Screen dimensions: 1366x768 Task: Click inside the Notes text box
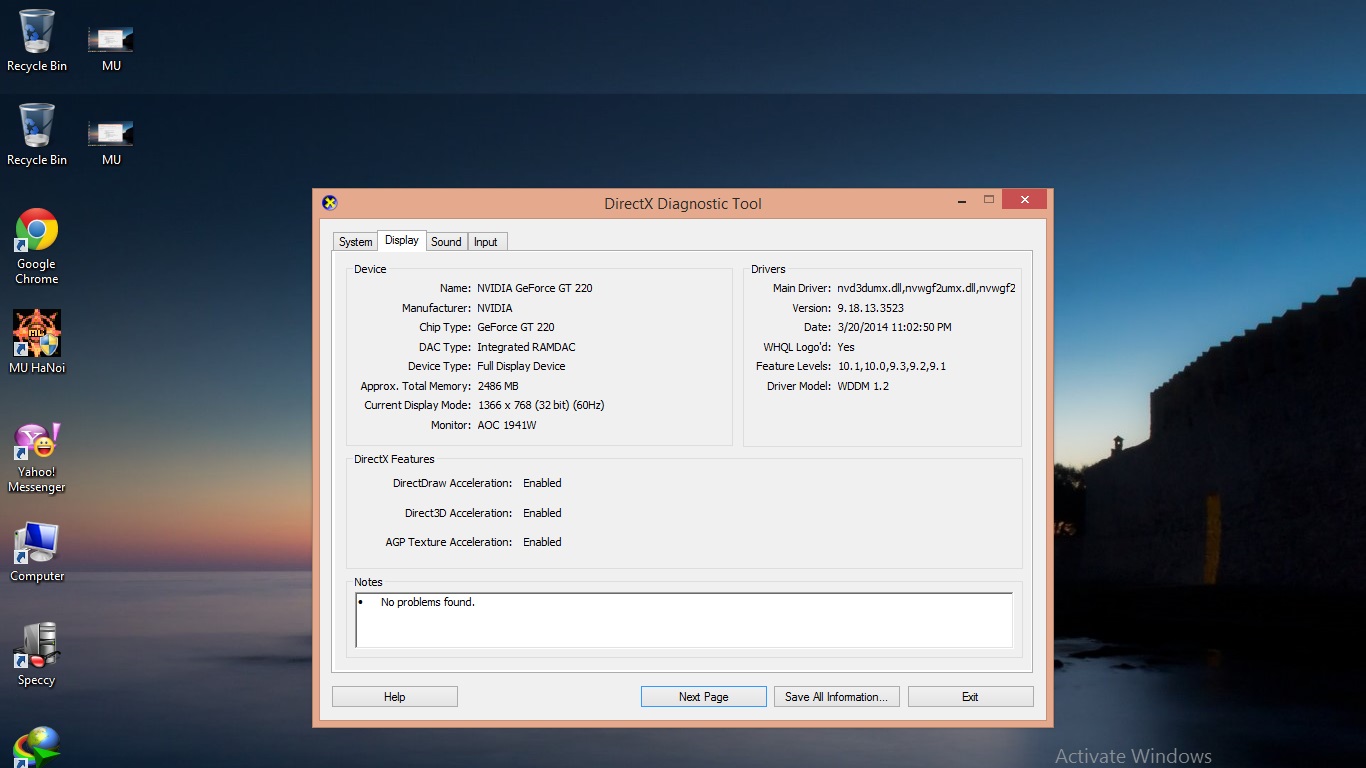[684, 620]
